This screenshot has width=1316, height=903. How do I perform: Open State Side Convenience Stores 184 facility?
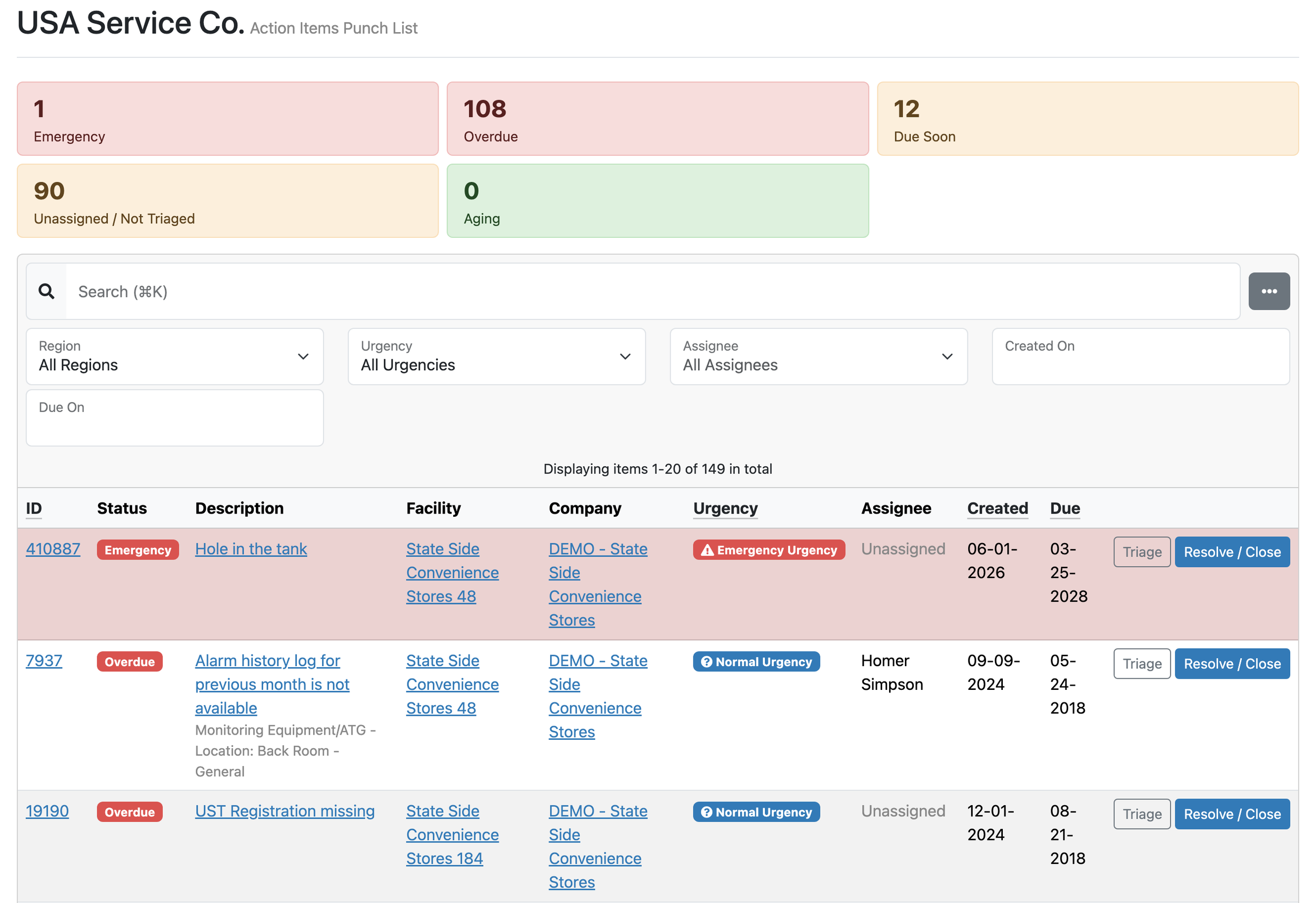coord(453,835)
